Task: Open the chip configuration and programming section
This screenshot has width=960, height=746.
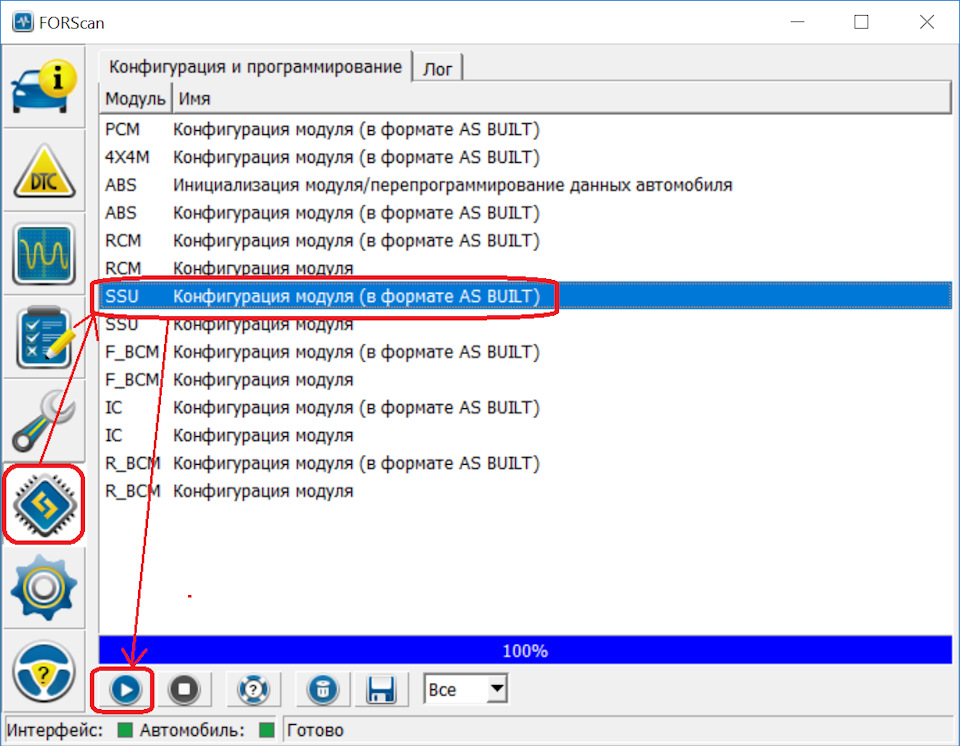Action: tap(43, 505)
